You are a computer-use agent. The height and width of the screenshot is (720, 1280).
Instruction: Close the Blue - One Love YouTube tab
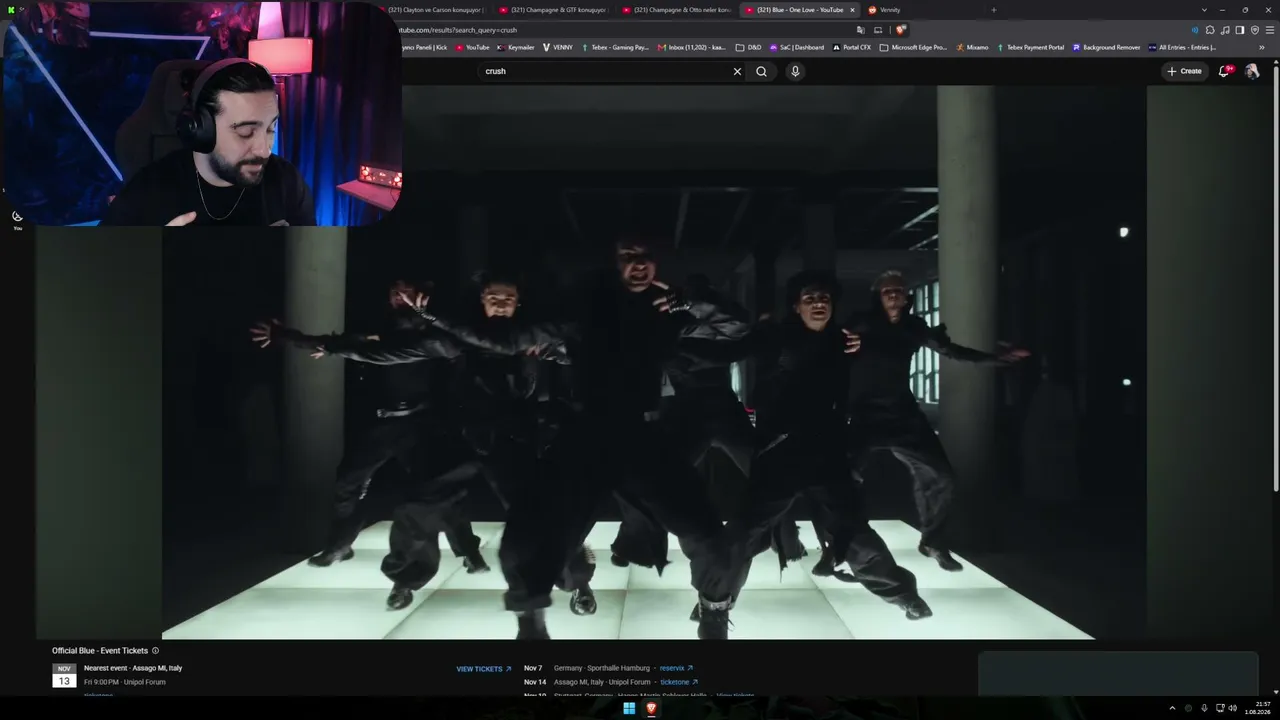coord(852,10)
